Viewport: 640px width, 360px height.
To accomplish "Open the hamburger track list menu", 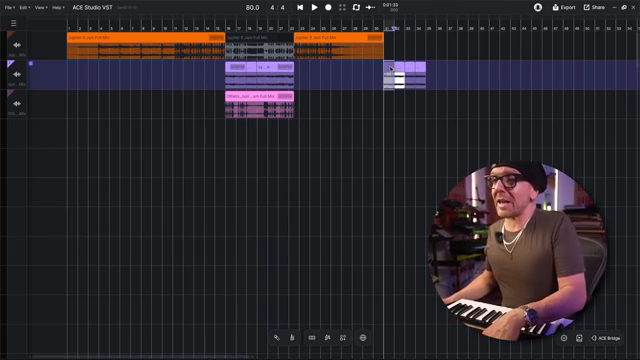I will [x=13, y=23].
